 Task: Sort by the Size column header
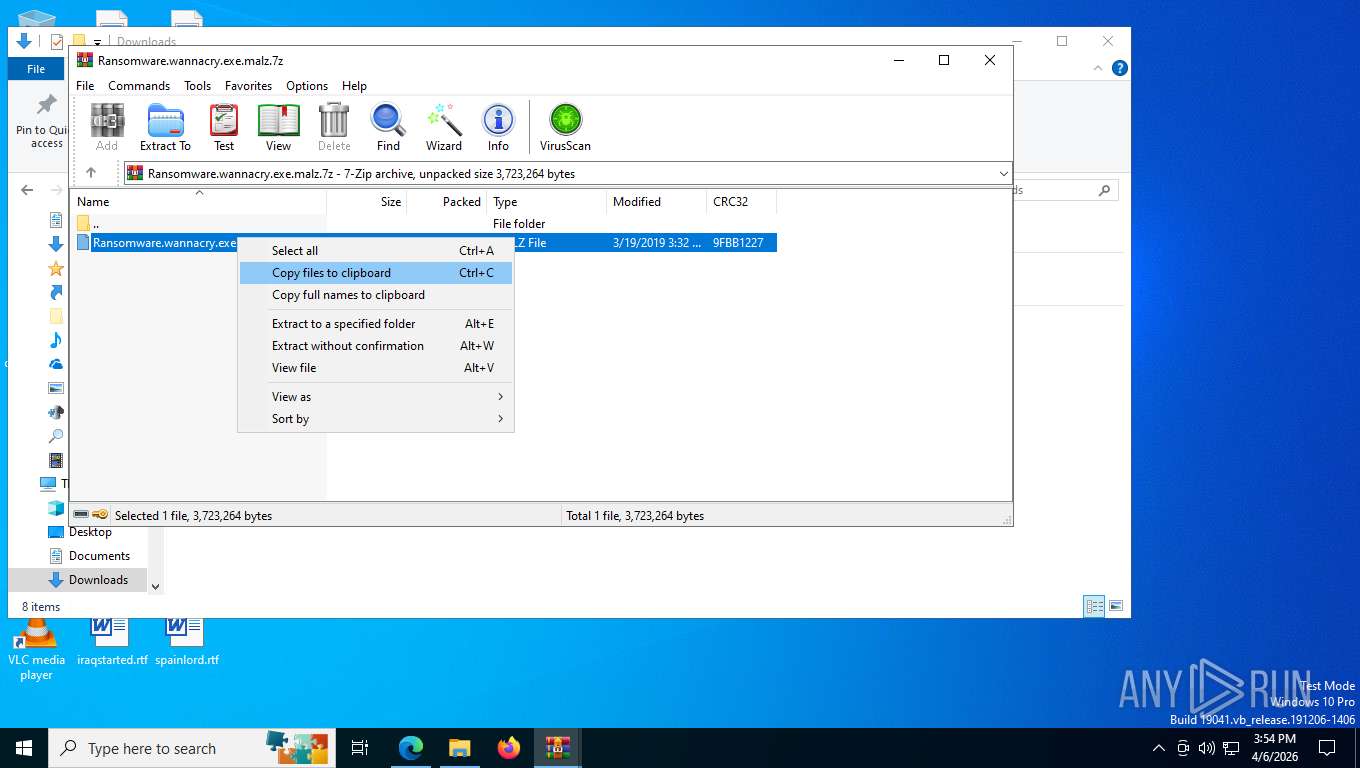point(366,202)
